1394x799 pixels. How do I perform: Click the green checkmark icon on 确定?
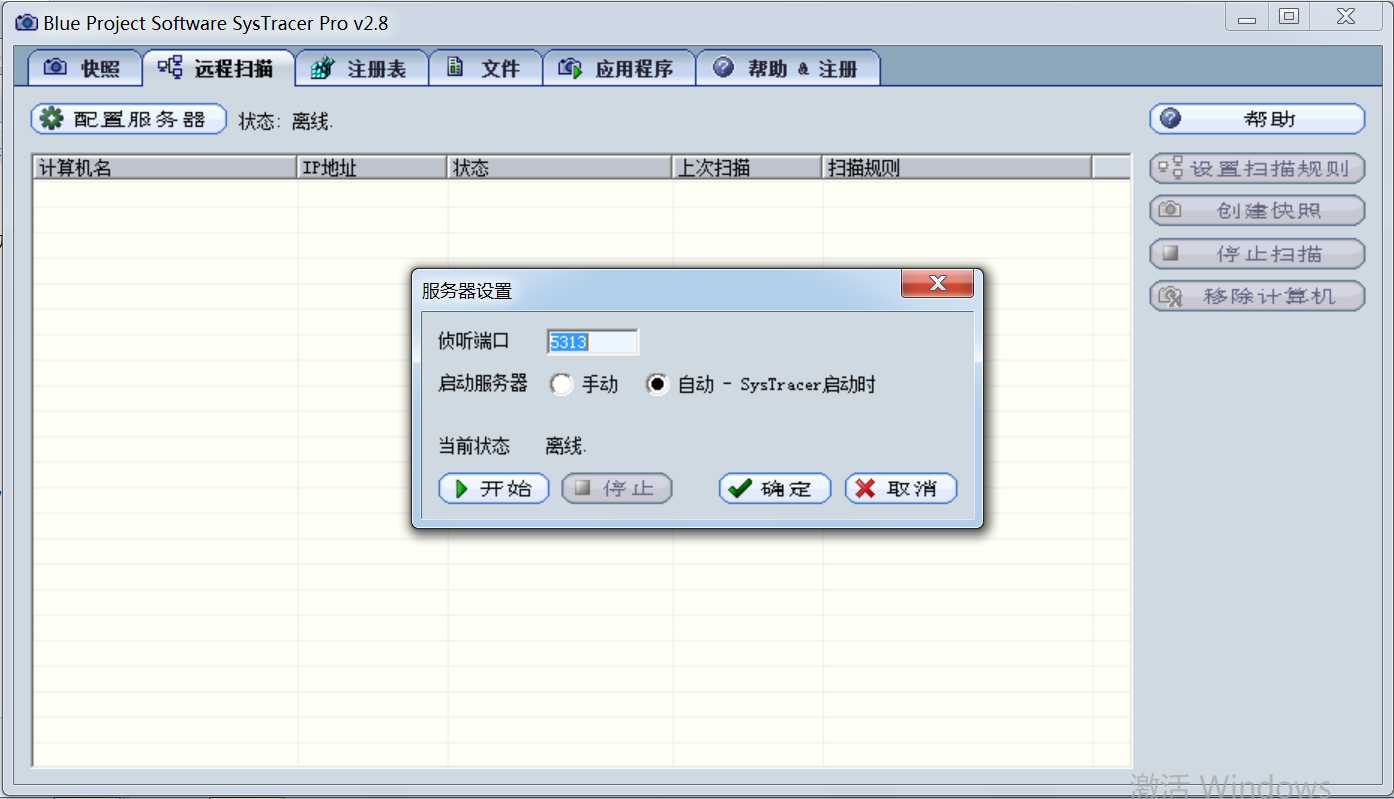click(740, 488)
